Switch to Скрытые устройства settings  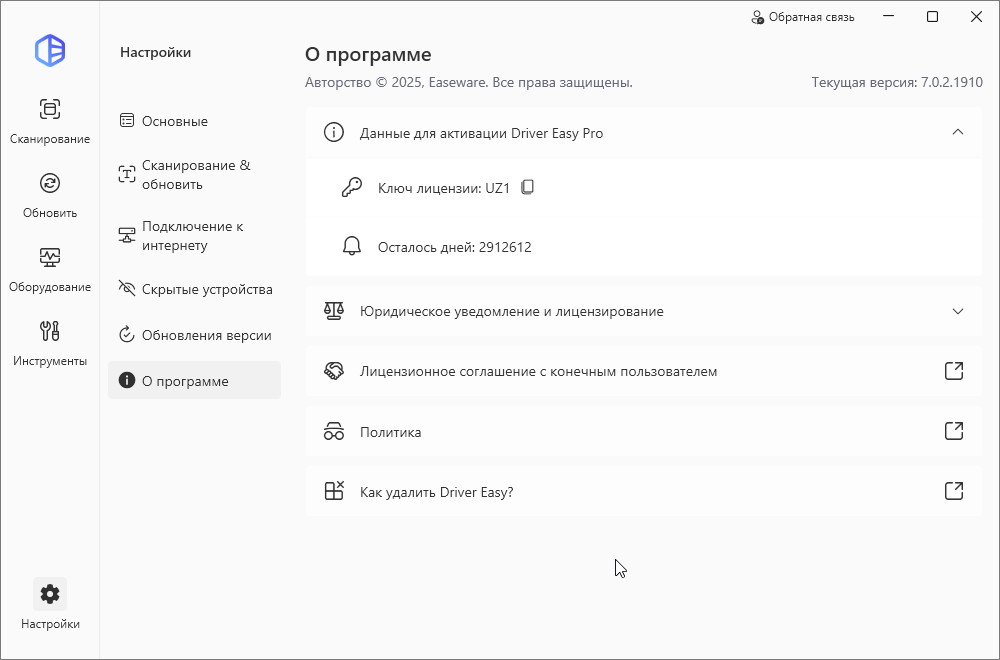pyautogui.click(x=195, y=289)
